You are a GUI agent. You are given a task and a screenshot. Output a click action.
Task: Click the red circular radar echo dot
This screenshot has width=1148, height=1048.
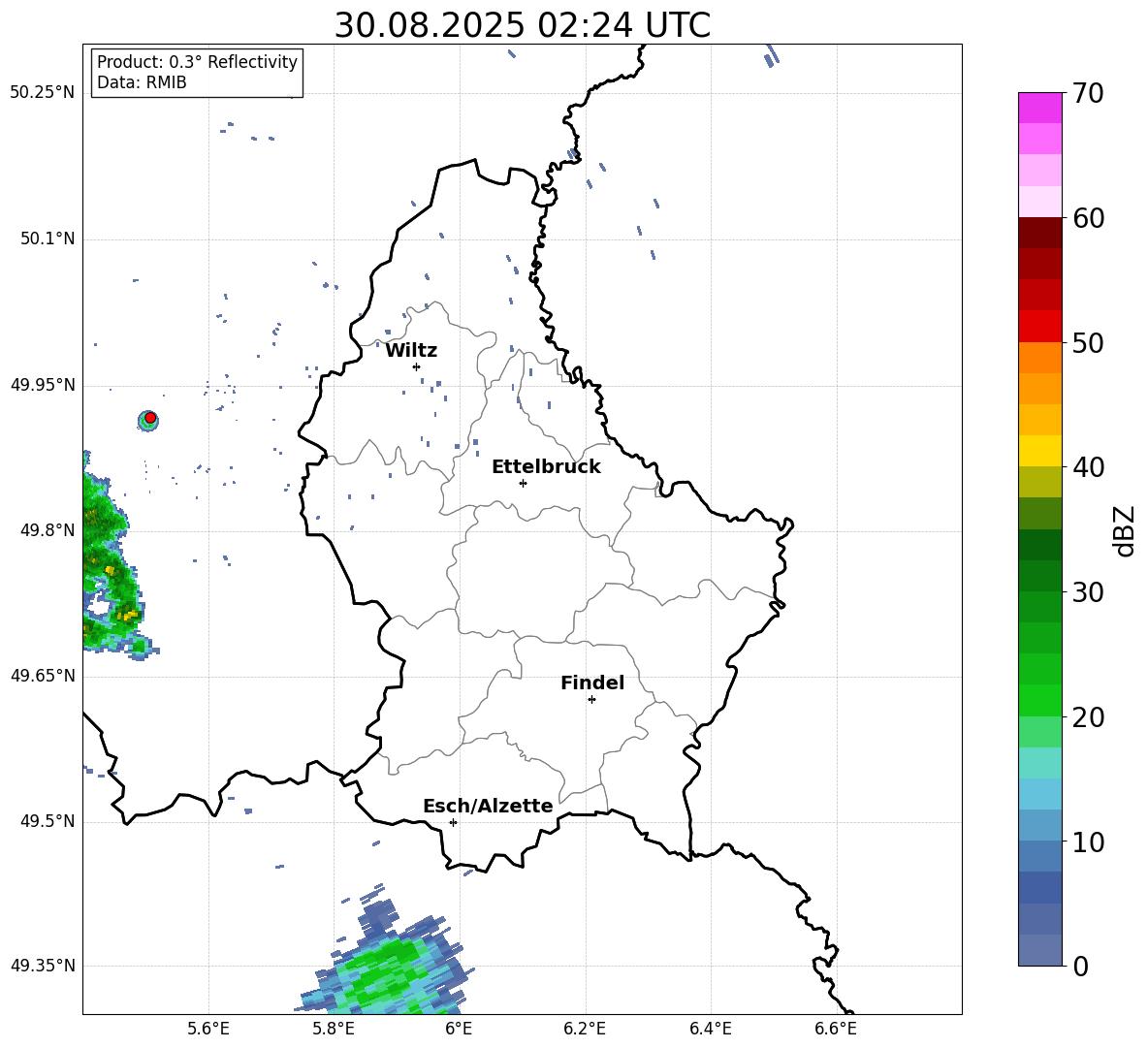click(x=150, y=418)
